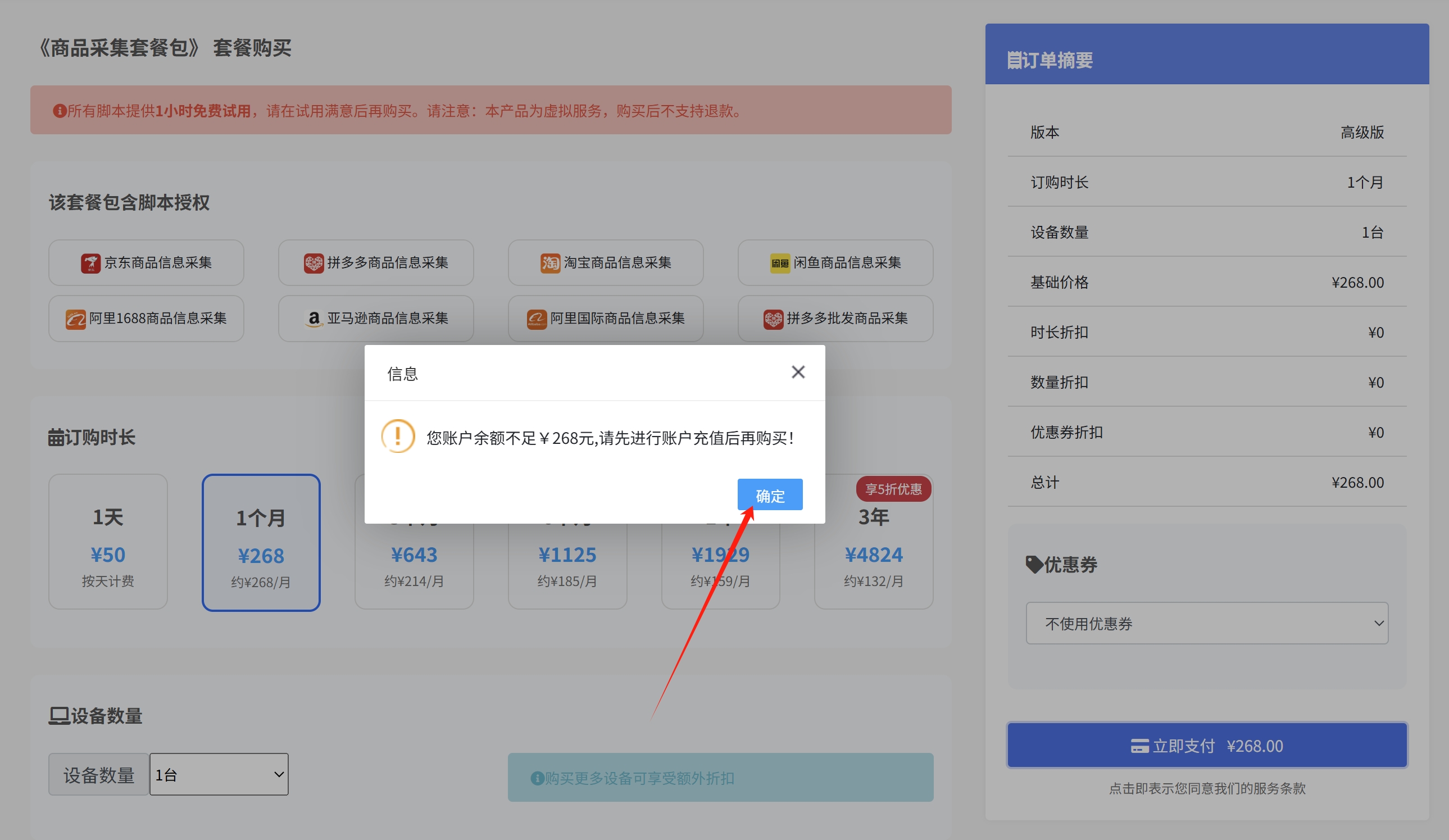Click the 阿里1688 logo icon
1449x840 pixels.
tap(75, 319)
